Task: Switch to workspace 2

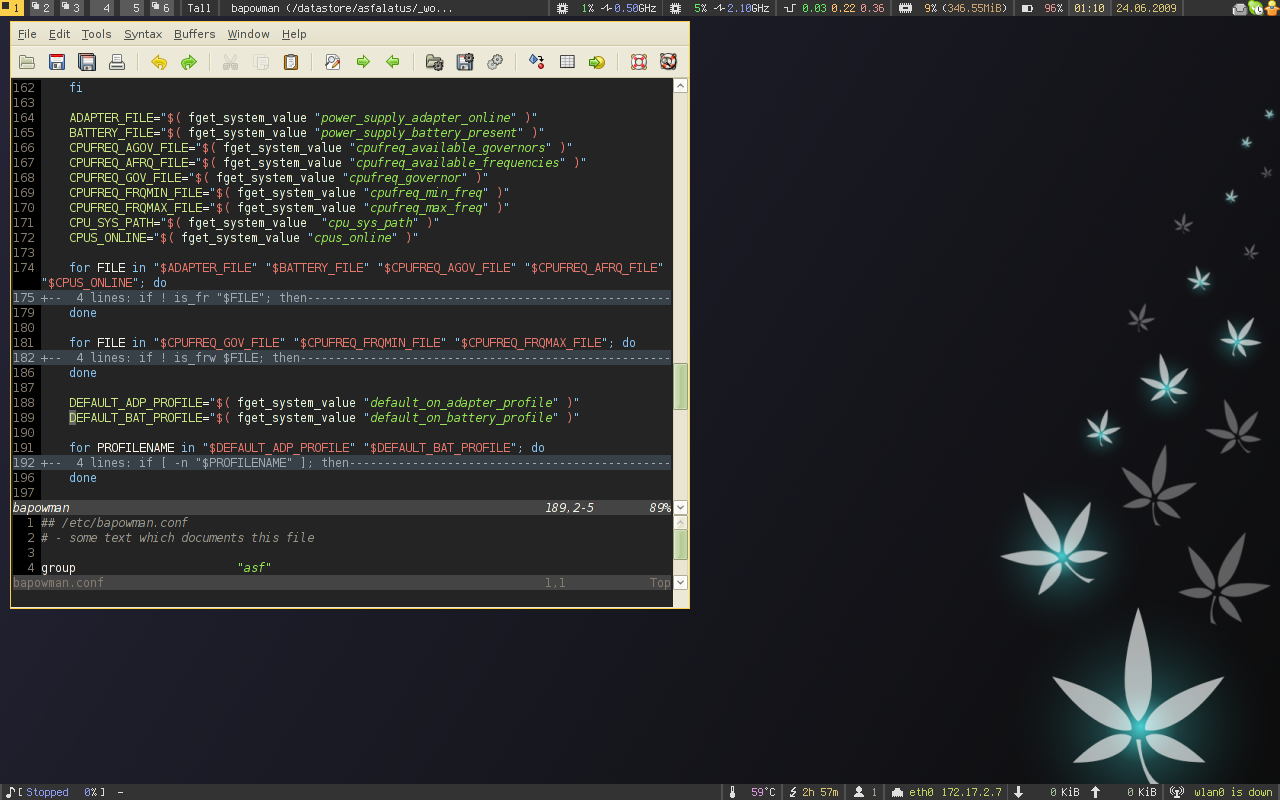Action: tap(41, 8)
